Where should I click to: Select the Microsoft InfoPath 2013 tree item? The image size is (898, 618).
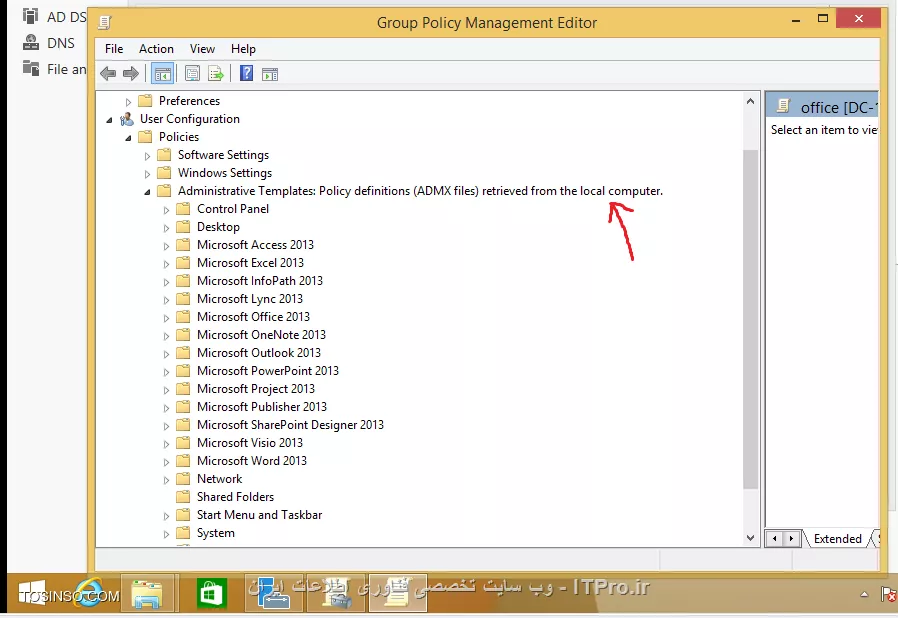[x=259, y=281]
